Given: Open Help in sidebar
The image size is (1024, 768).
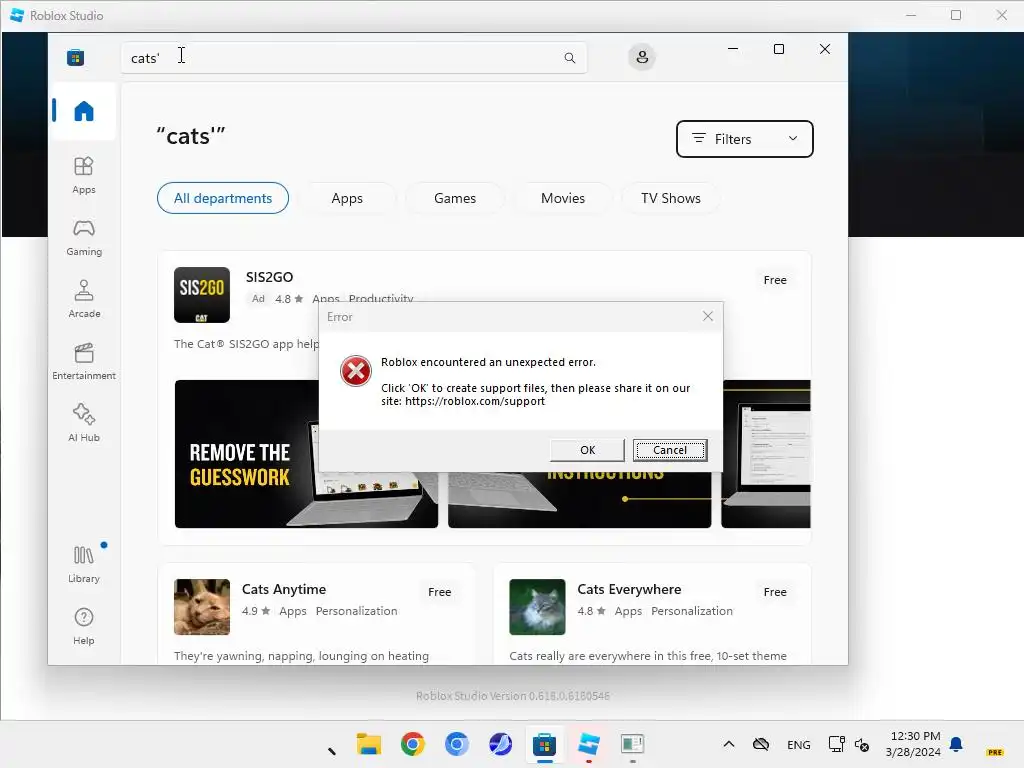Looking at the screenshot, I should click(x=84, y=626).
